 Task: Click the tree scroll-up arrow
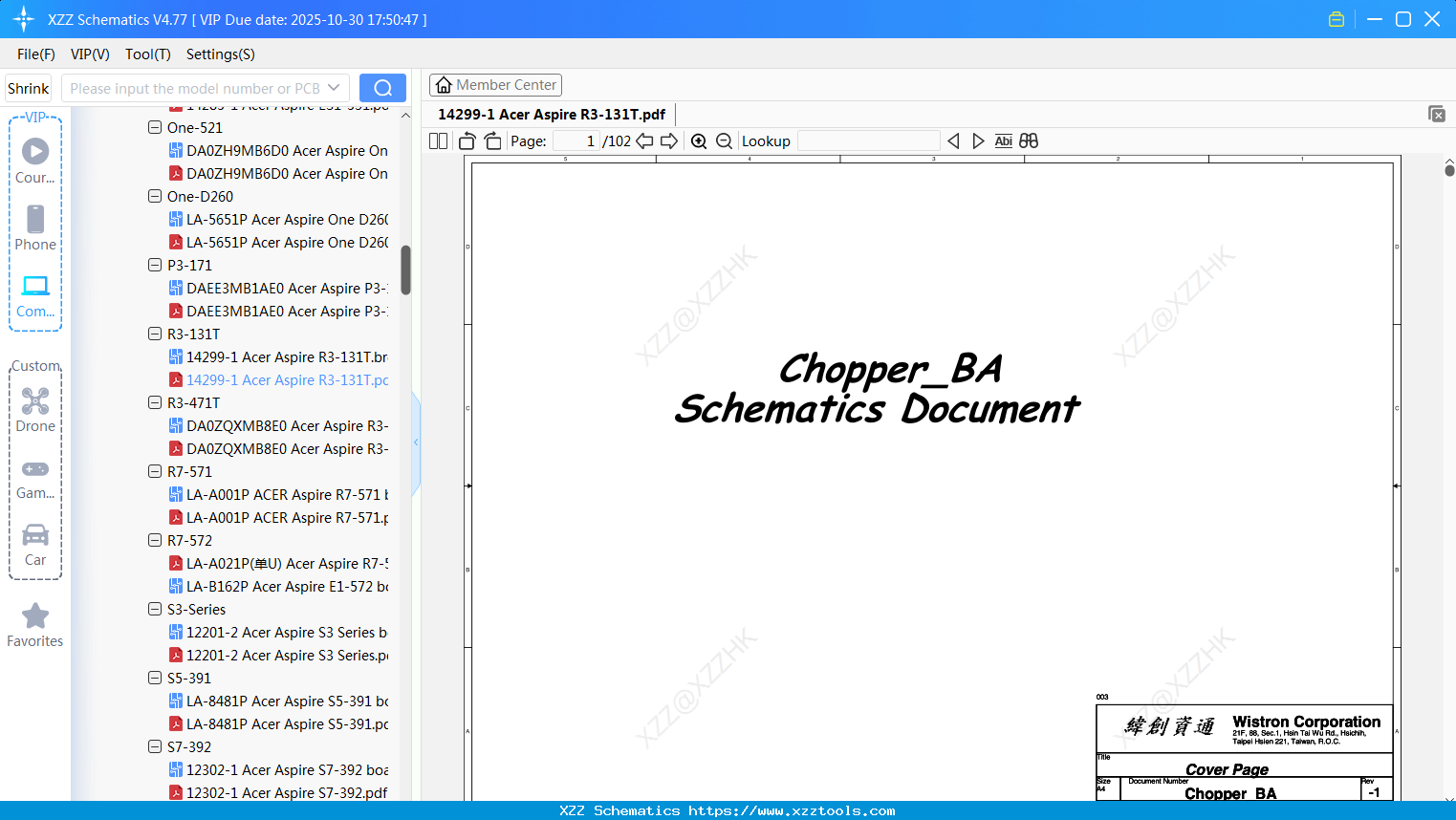click(405, 116)
